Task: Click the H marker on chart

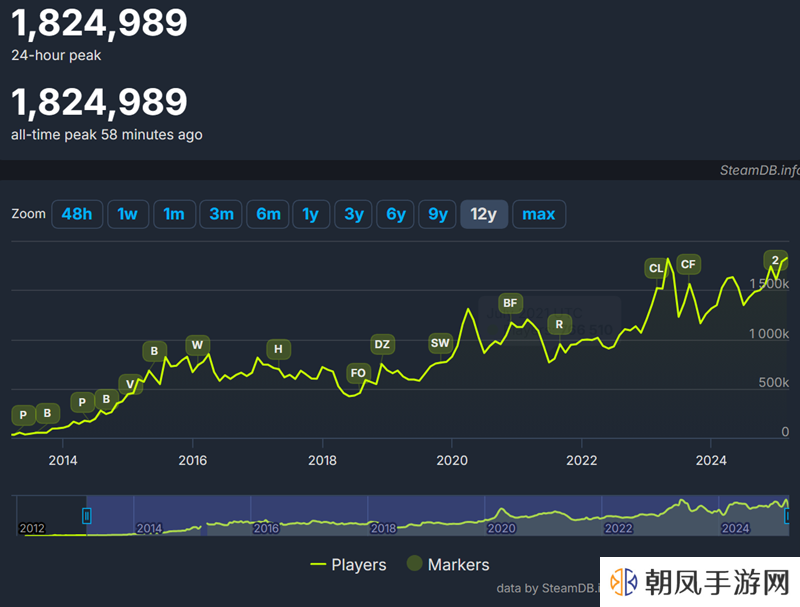Action: [x=279, y=349]
